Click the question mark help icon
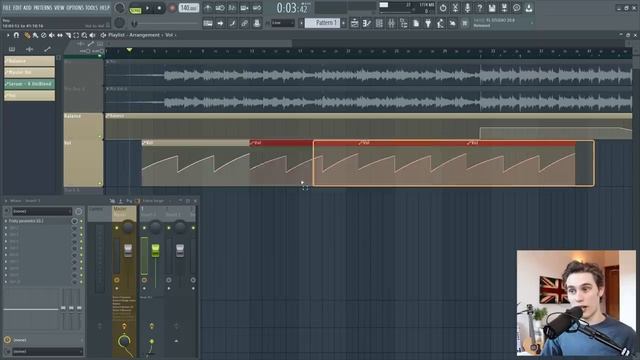The width and height of the screenshot is (640, 360). 480,8
